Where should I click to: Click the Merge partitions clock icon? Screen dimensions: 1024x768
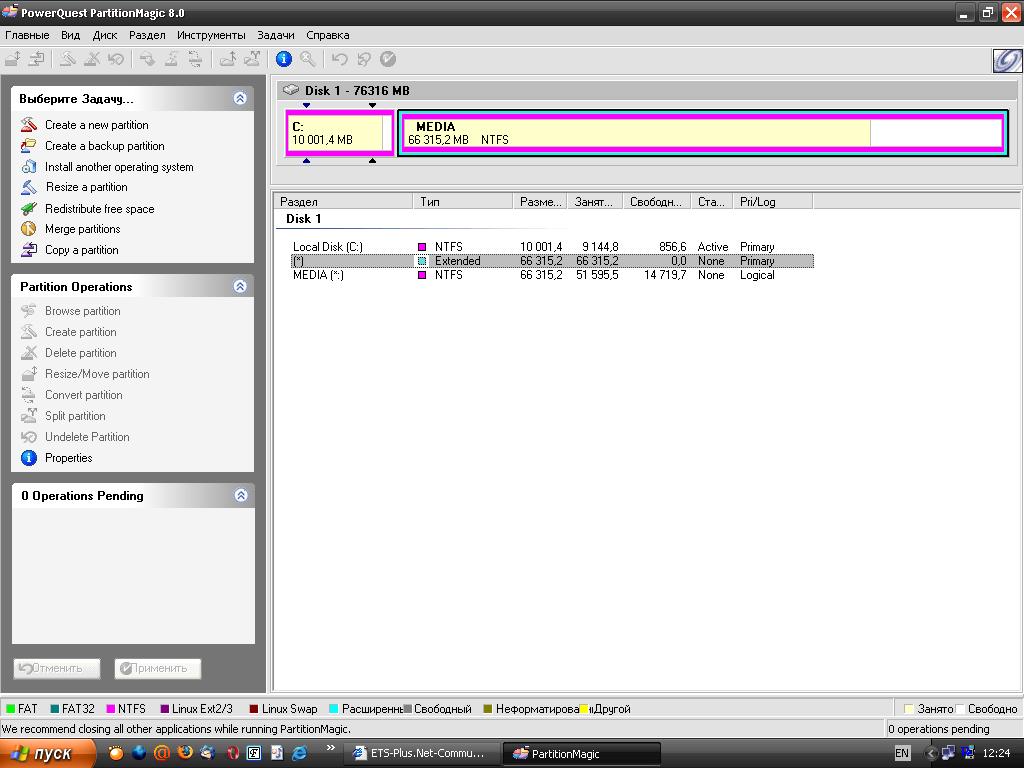(28, 229)
